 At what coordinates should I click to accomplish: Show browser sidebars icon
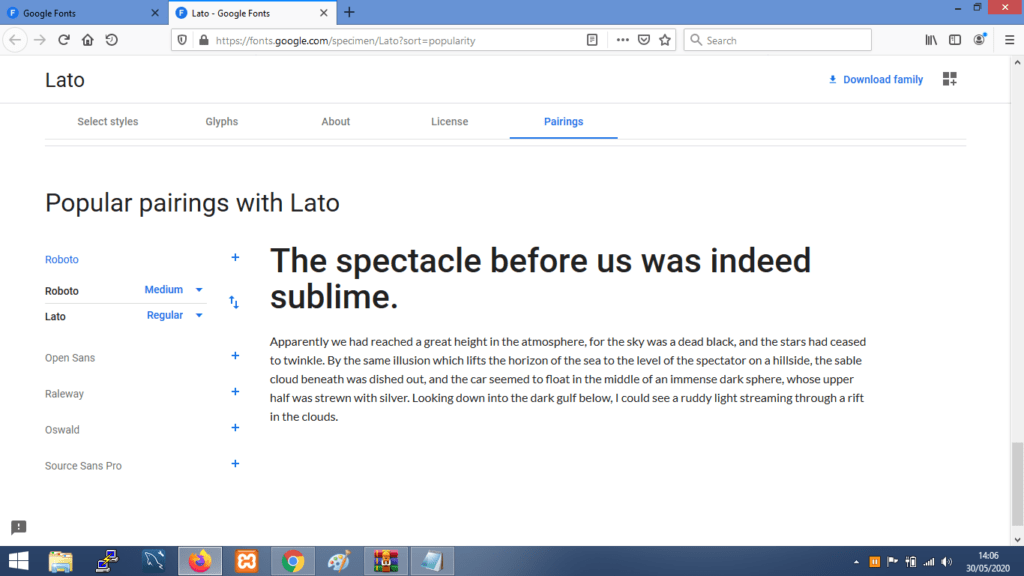click(x=955, y=40)
